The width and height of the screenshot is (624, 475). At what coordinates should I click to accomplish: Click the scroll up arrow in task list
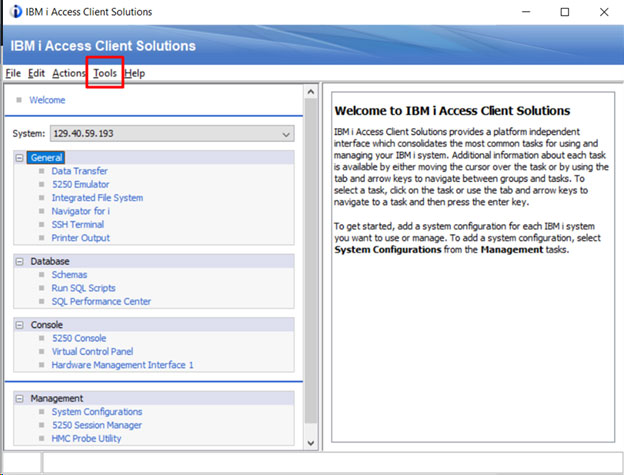click(311, 92)
